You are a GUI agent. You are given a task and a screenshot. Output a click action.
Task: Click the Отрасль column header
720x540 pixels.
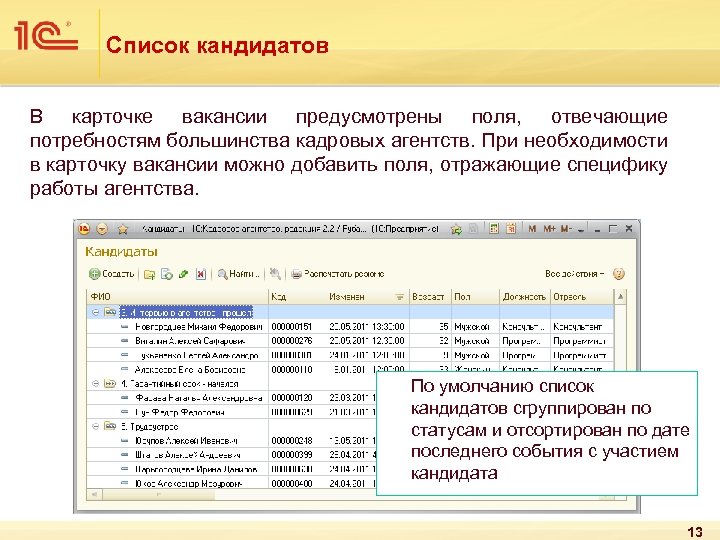[582, 297]
